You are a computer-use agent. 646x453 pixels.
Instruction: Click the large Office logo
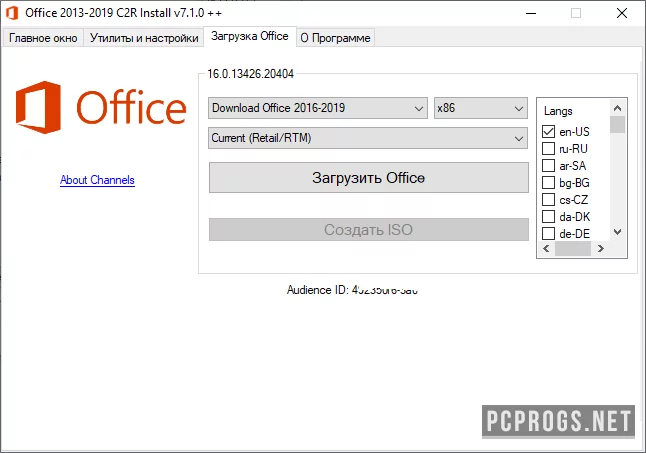[101, 107]
